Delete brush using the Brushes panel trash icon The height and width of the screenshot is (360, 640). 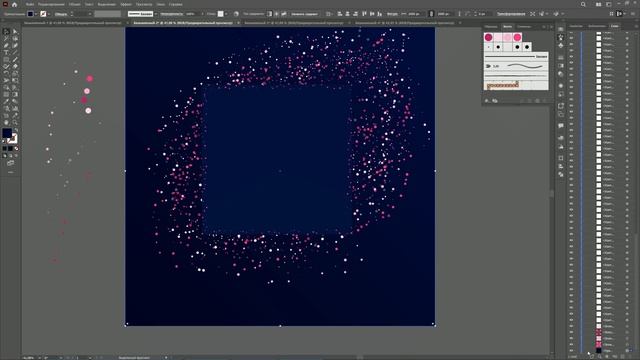pyautogui.click(x=545, y=100)
